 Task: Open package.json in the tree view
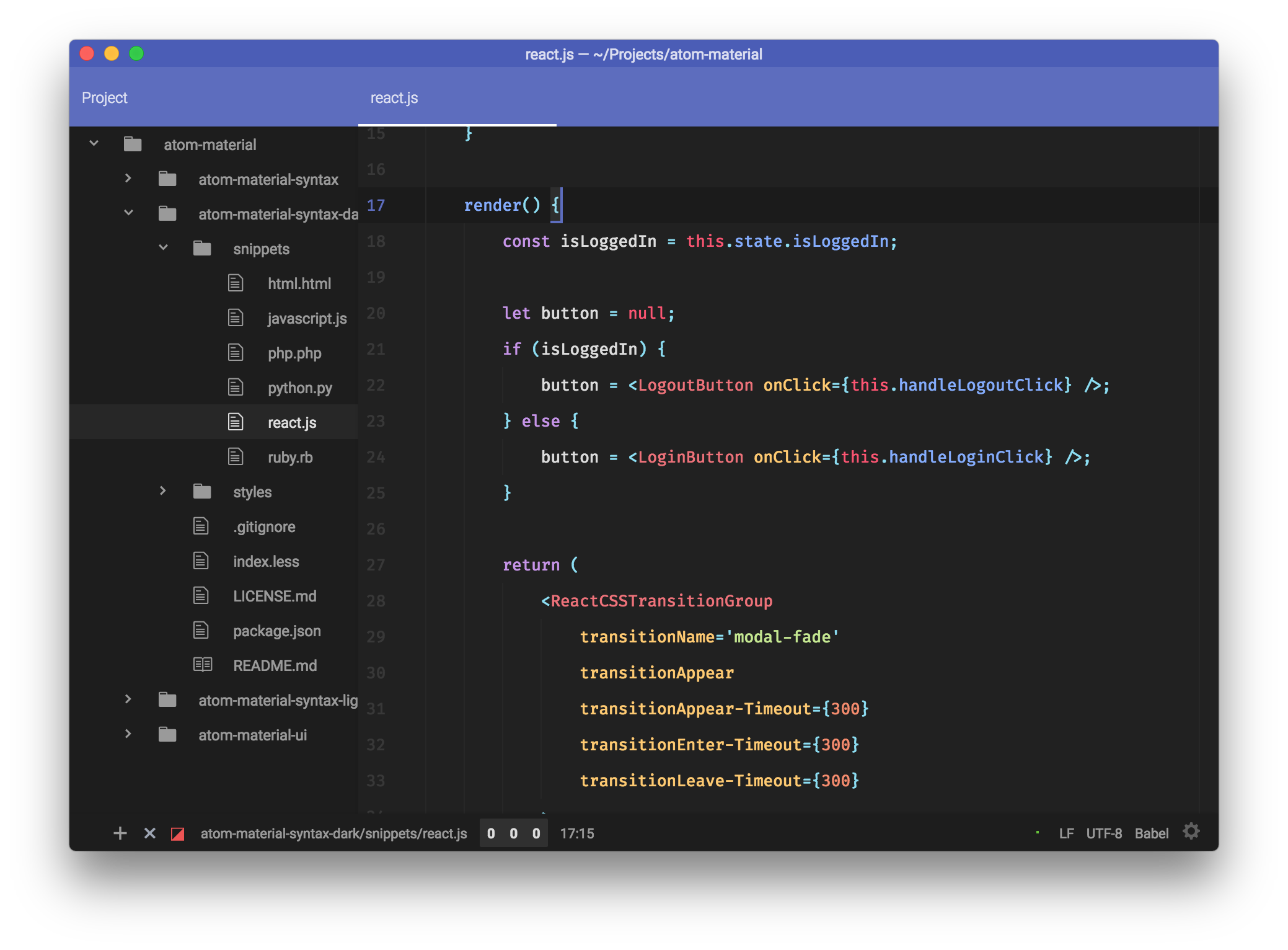pyautogui.click(x=276, y=631)
